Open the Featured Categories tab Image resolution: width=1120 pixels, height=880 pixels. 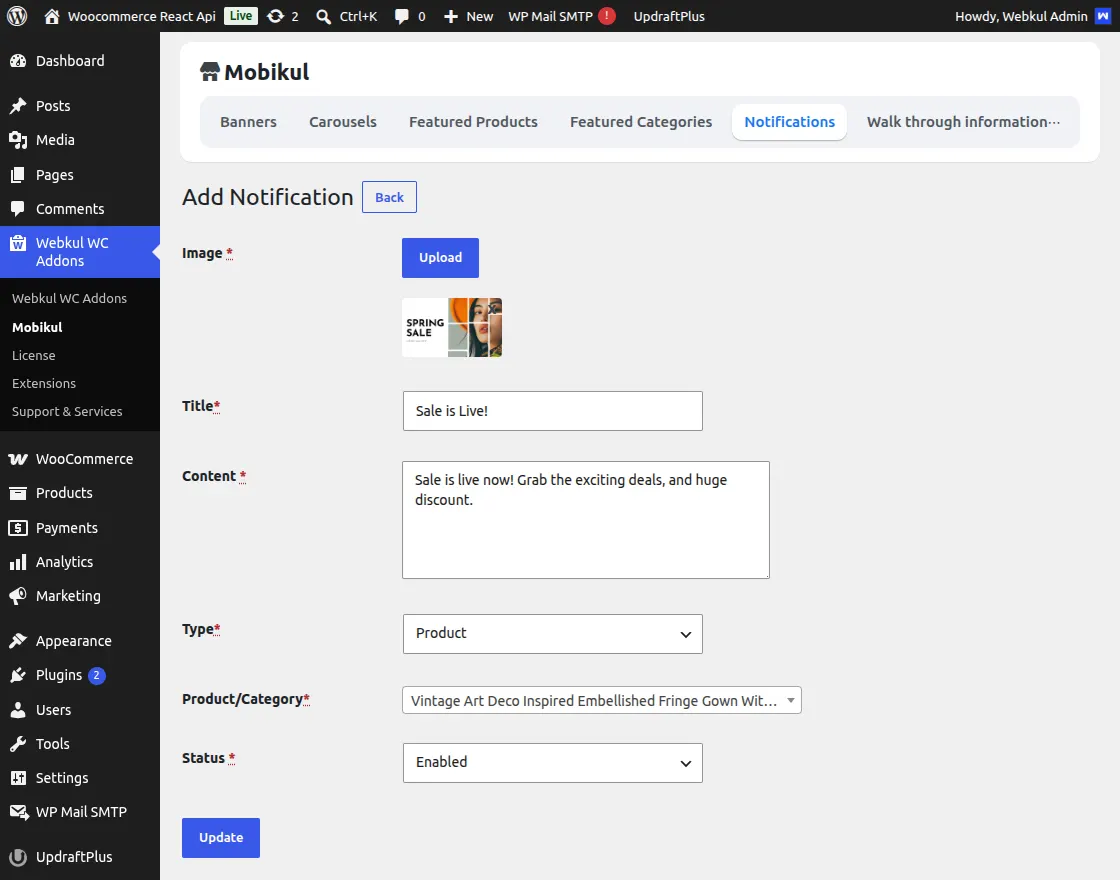(641, 122)
